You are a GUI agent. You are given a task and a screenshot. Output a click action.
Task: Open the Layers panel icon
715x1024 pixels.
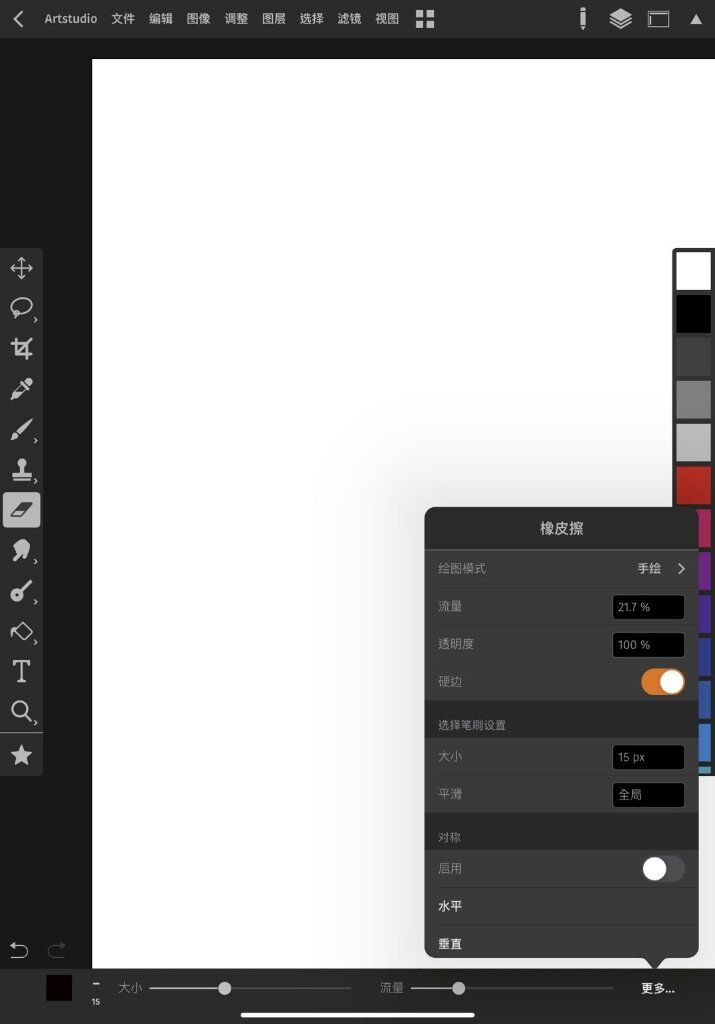click(x=620, y=19)
